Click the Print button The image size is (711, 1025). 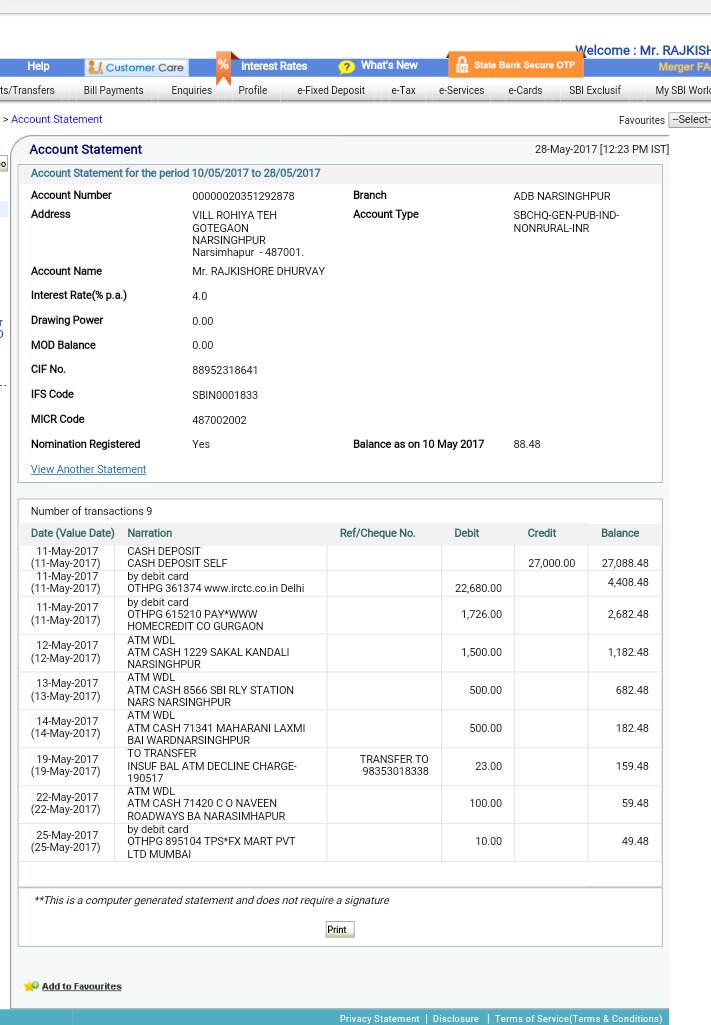(x=340, y=930)
